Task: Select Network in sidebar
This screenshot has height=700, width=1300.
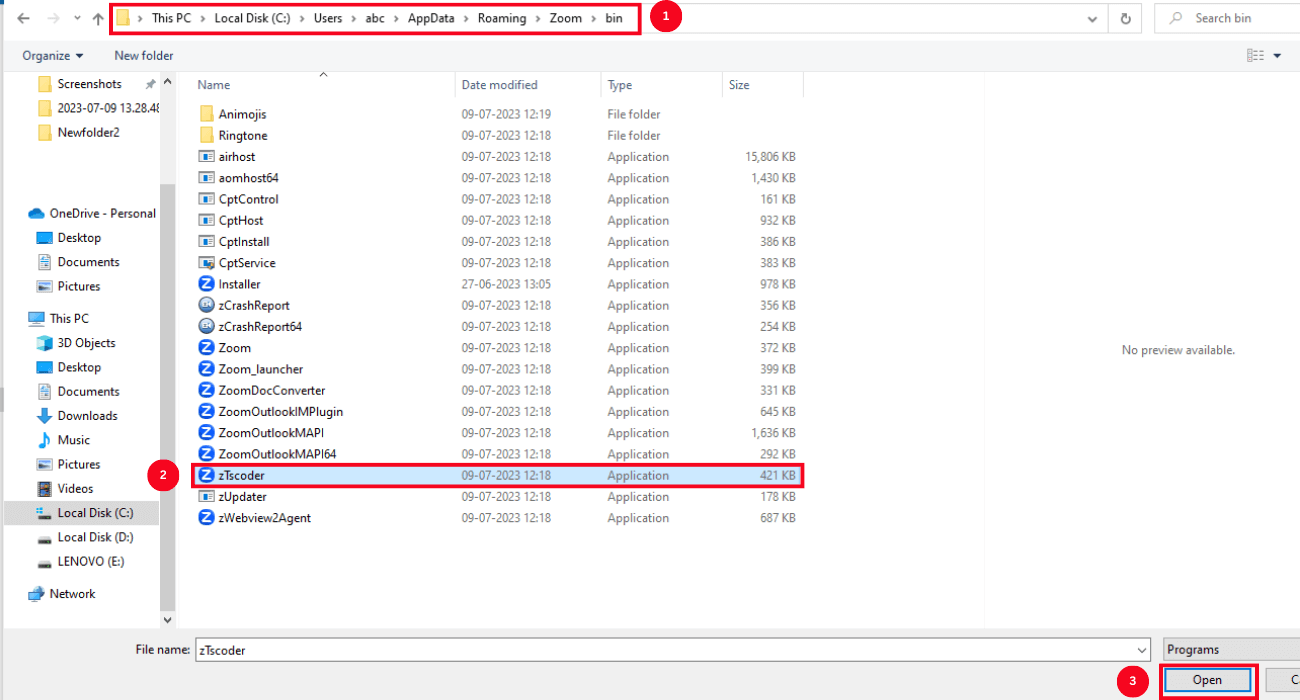Action: [73, 594]
